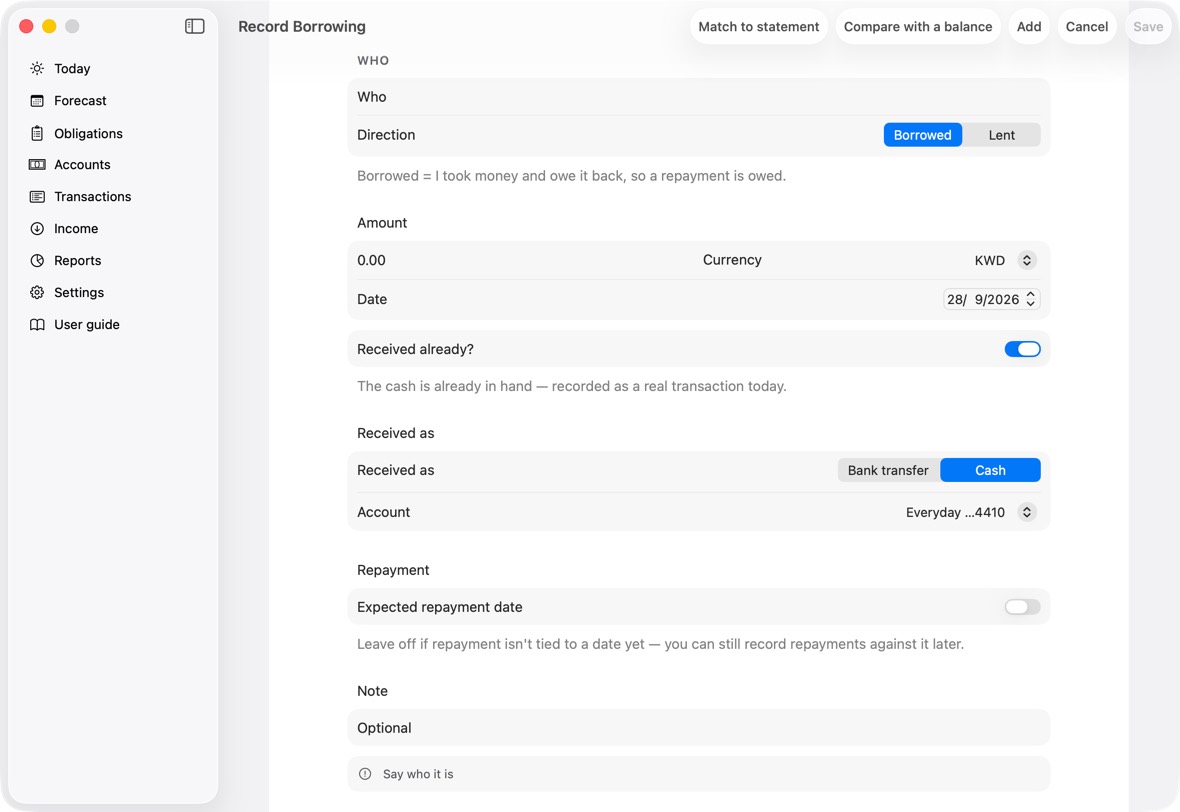Open Transactions in sidebar
The width and height of the screenshot is (1180, 812).
coord(113,196)
